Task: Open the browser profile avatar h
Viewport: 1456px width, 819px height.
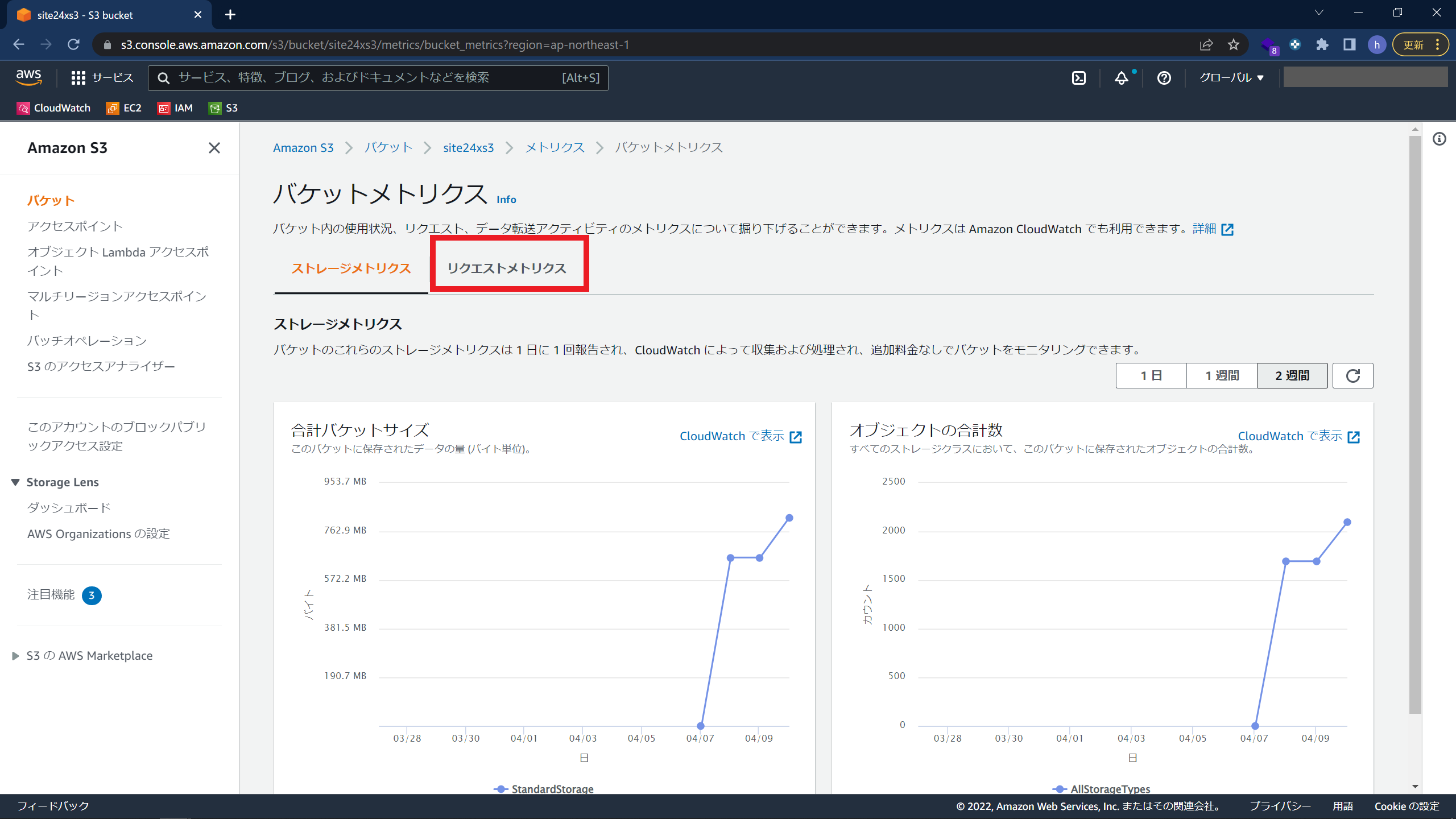Action: [1377, 44]
